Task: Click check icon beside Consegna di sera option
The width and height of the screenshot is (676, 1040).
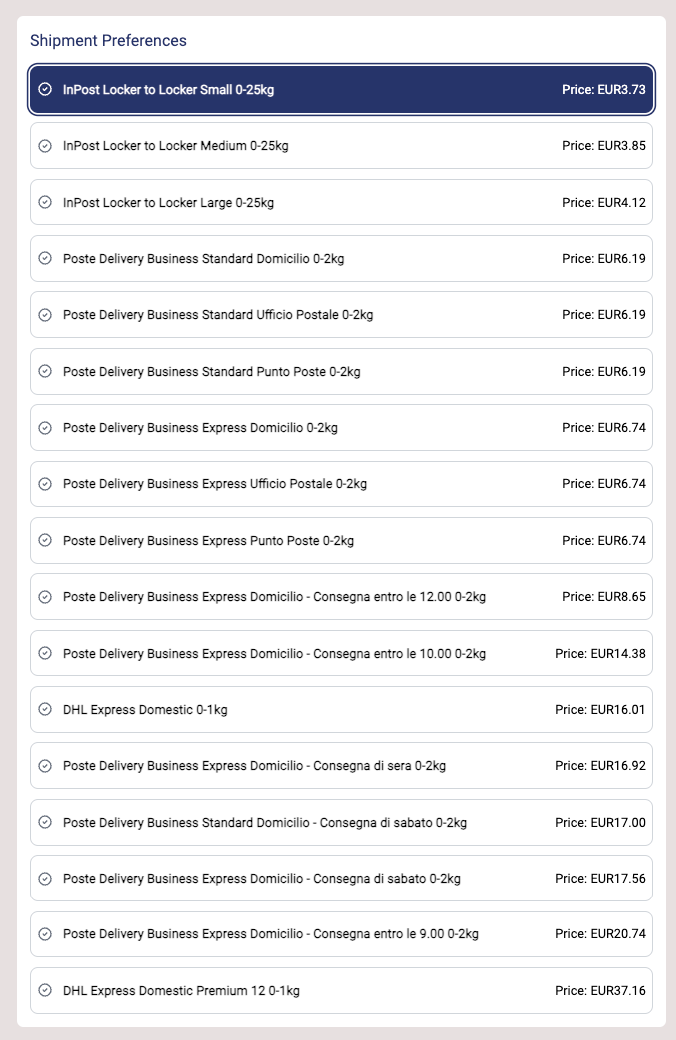Action: click(45, 765)
